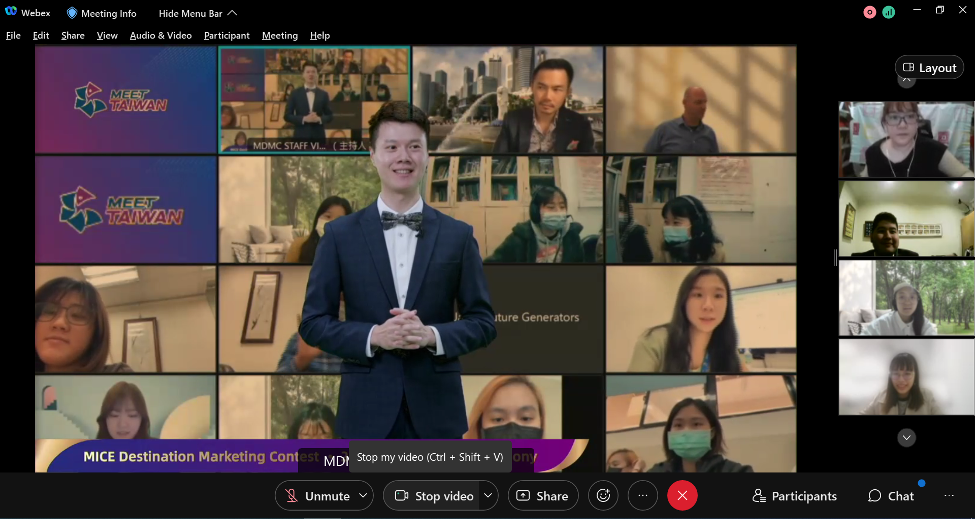This screenshot has height=520, width=977.
Task: Select the MDMC STAFF video tile
Action: (x=314, y=99)
